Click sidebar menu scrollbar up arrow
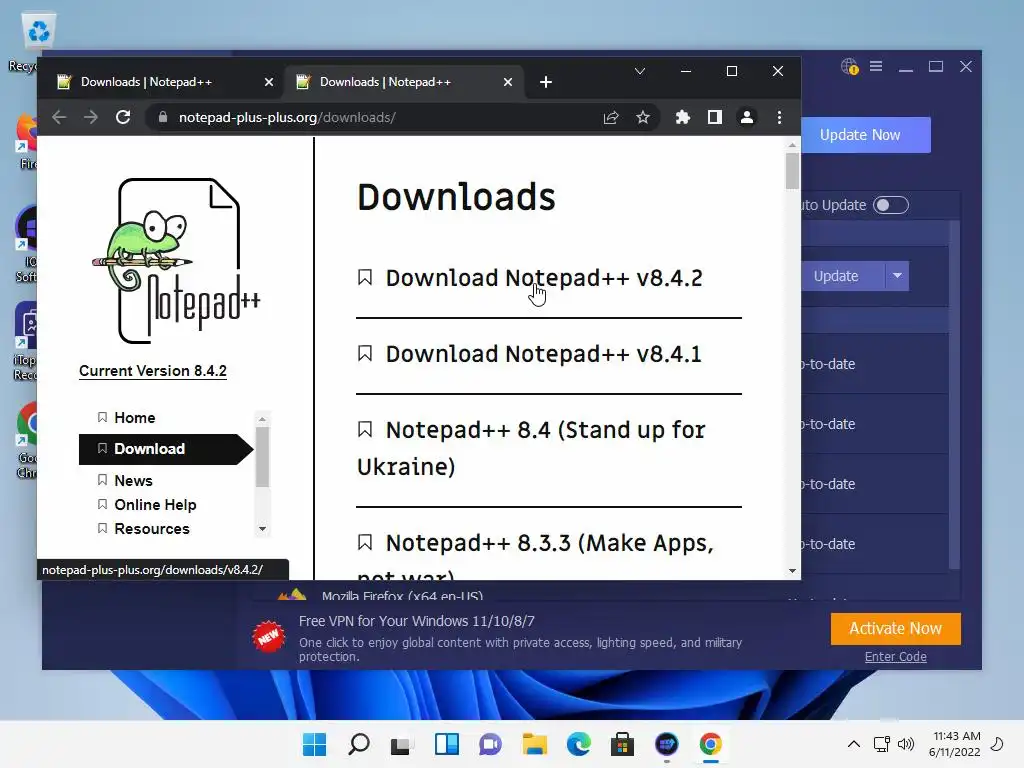 coord(262,419)
